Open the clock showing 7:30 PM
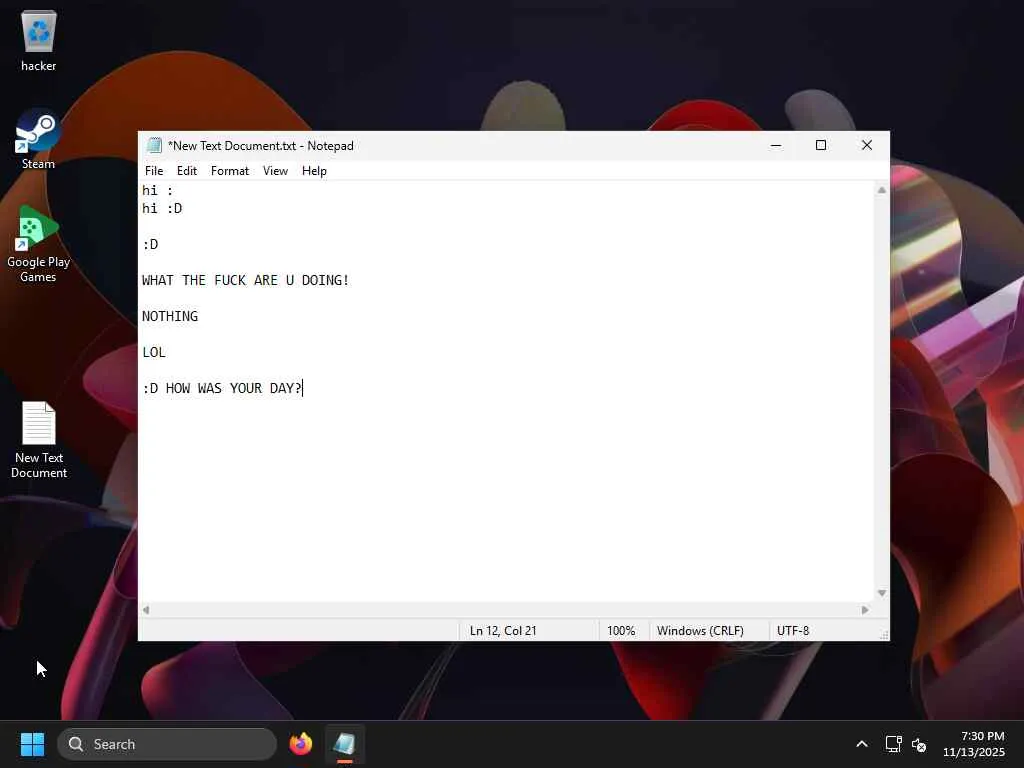This screenshot has height=768, width=1024. coord(974,744)
